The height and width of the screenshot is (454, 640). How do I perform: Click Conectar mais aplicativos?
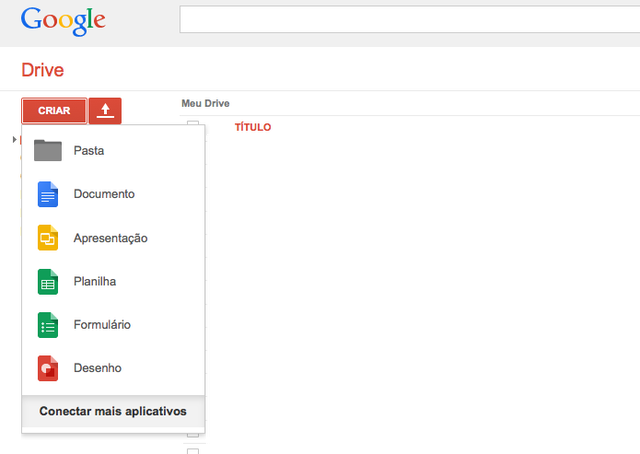pyautogui.click(x=113, y=411)
